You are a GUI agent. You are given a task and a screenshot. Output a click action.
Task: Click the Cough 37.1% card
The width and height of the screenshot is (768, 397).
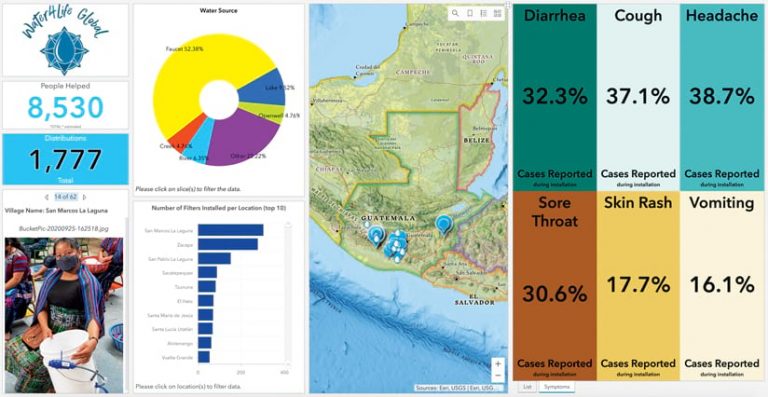pos(638,97)
